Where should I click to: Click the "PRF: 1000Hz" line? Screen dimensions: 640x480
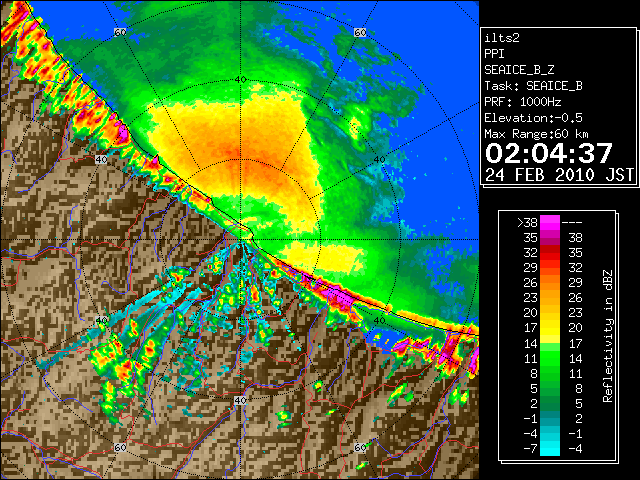522,102
